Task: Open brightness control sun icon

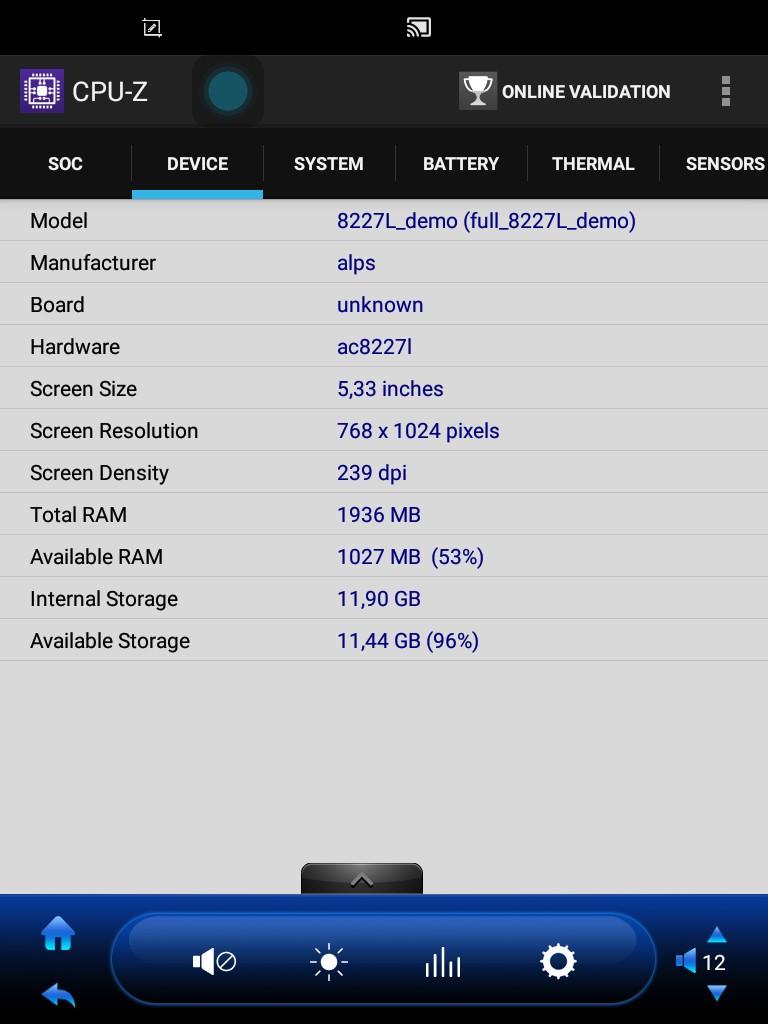Action: point(328,962)
